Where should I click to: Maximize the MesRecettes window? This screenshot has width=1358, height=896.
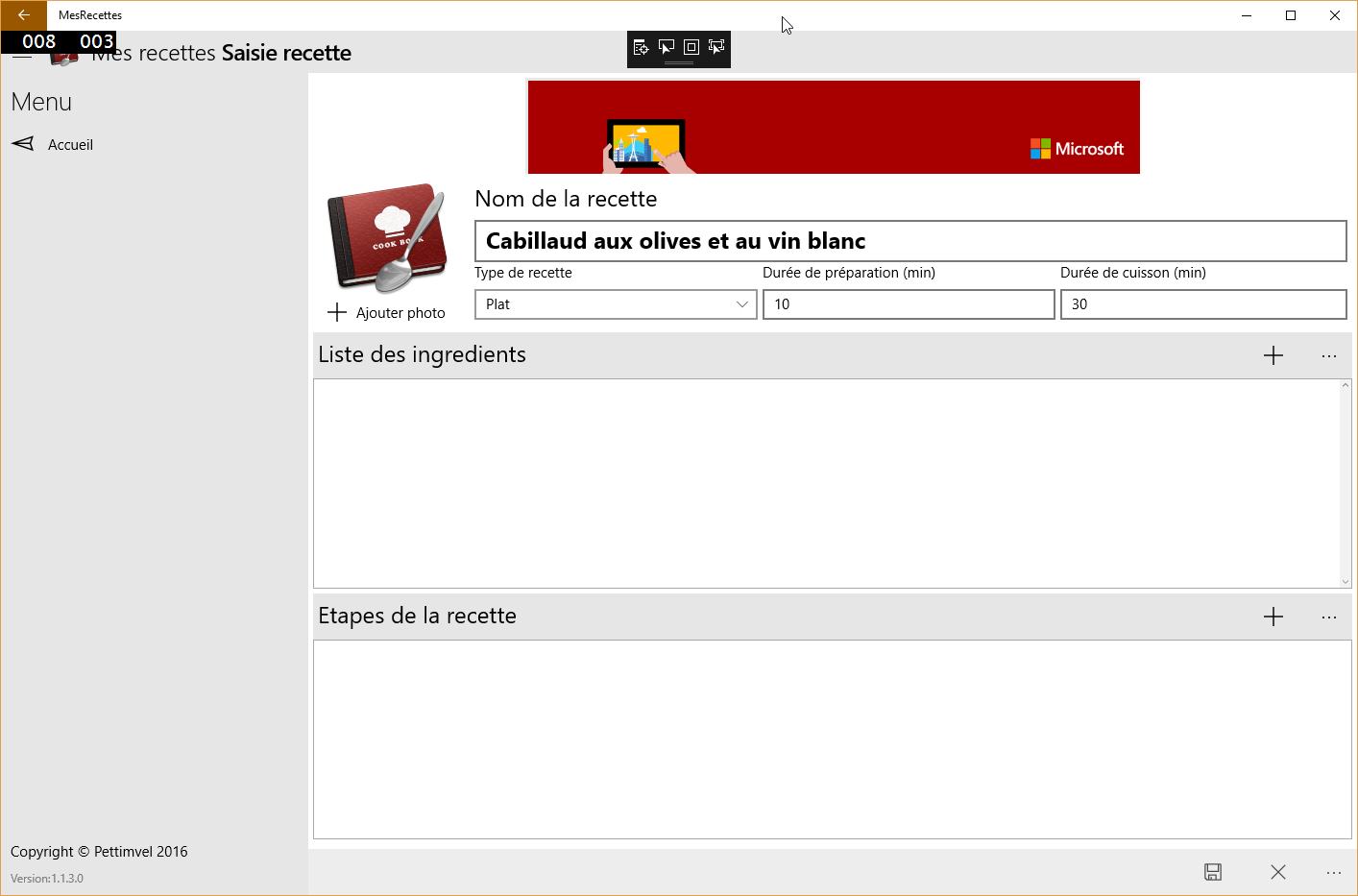[x=1291, y=15]
